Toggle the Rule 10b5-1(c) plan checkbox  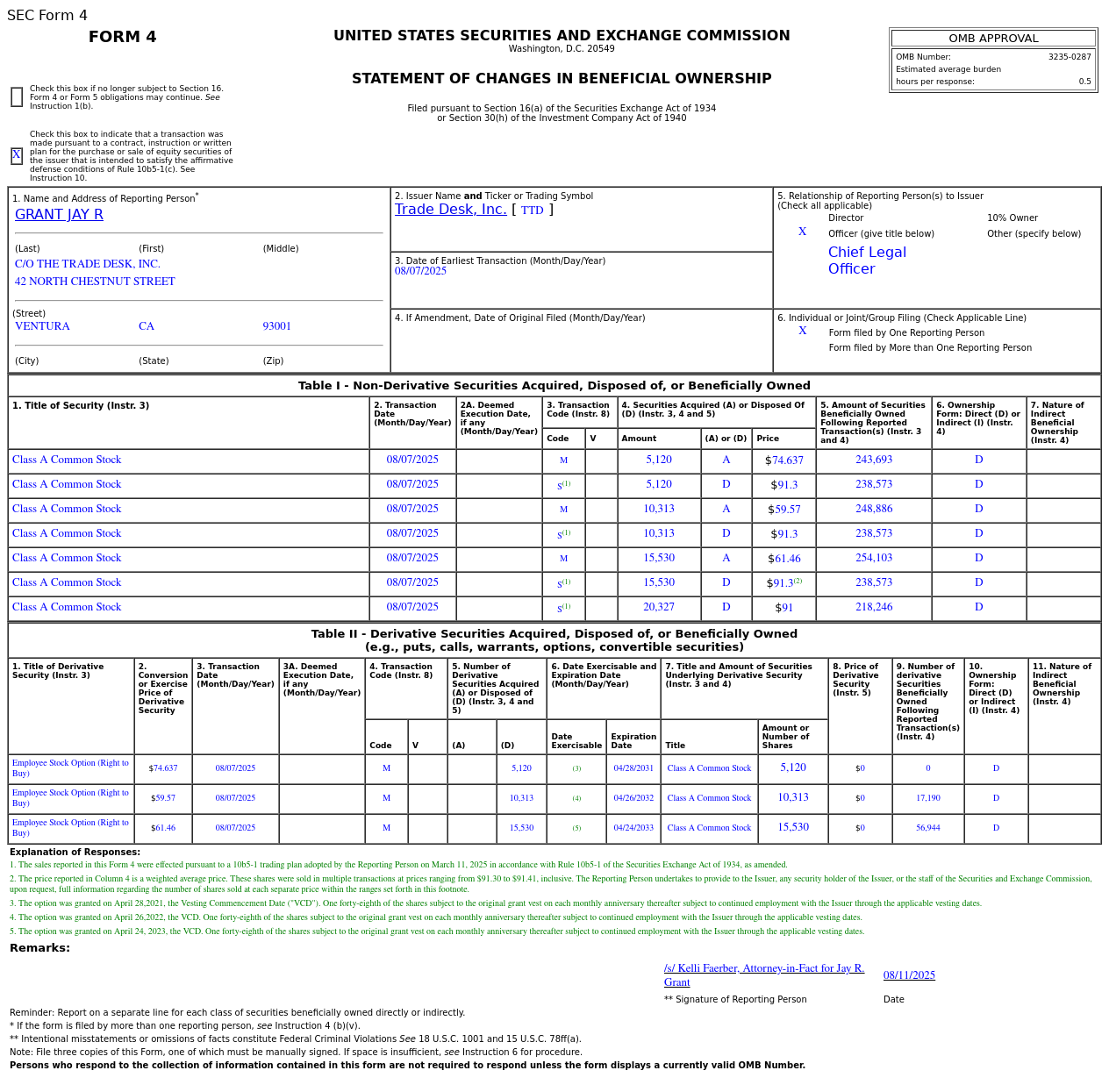click(x=17, y=156)
